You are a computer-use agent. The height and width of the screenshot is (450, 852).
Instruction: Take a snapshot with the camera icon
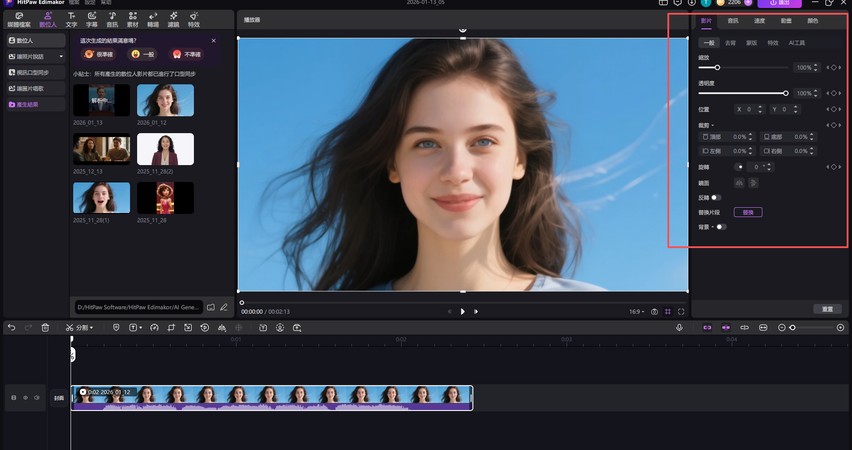654,311
